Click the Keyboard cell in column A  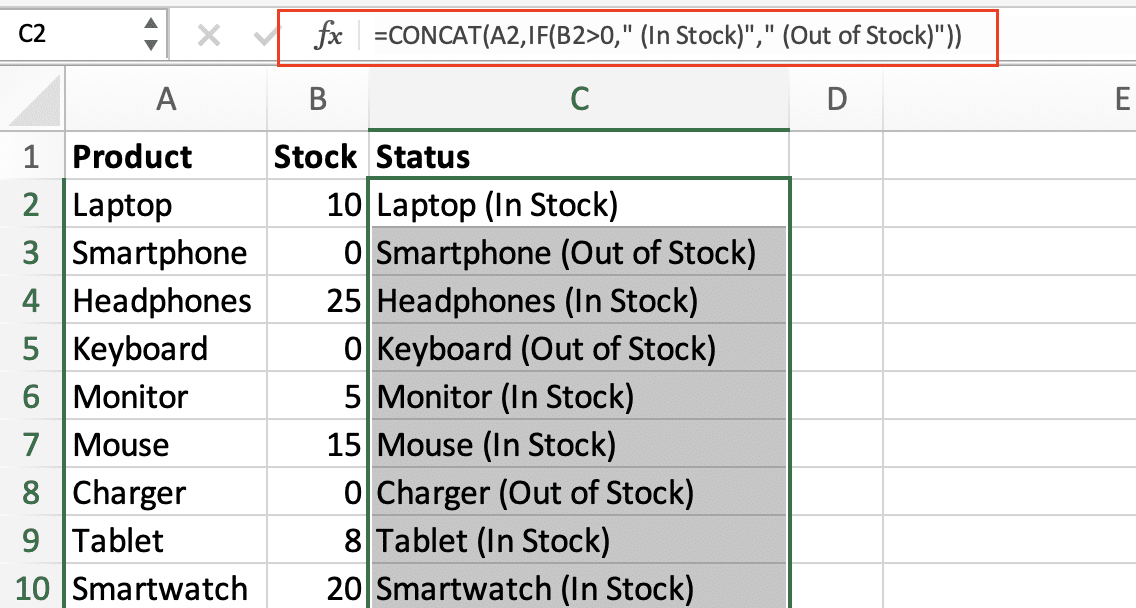[x=166, y=349]
